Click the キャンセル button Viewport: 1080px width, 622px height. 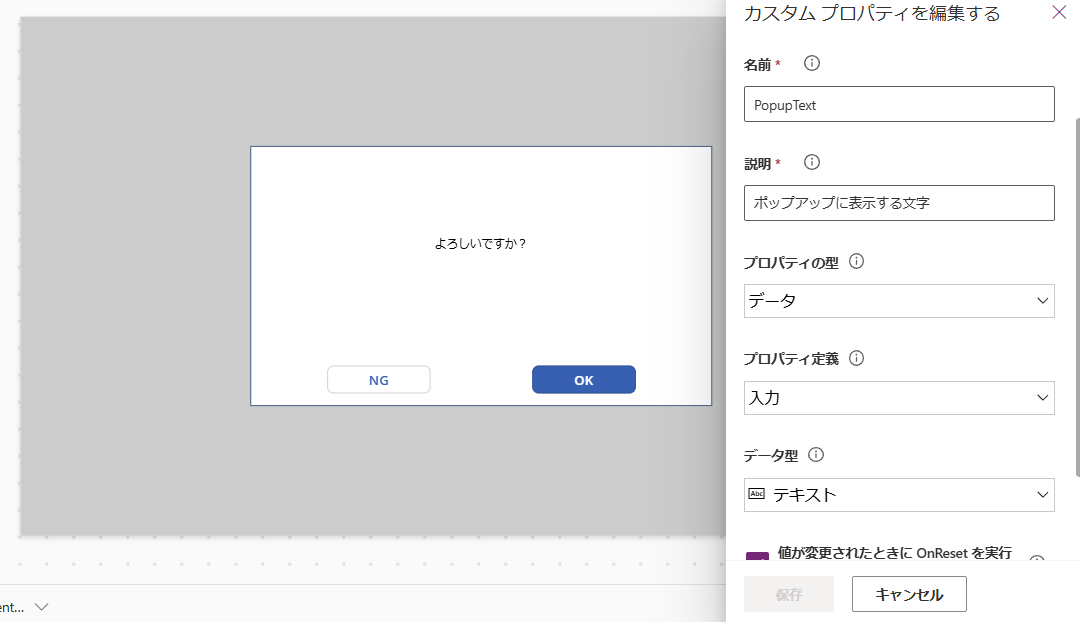point(909,594)
